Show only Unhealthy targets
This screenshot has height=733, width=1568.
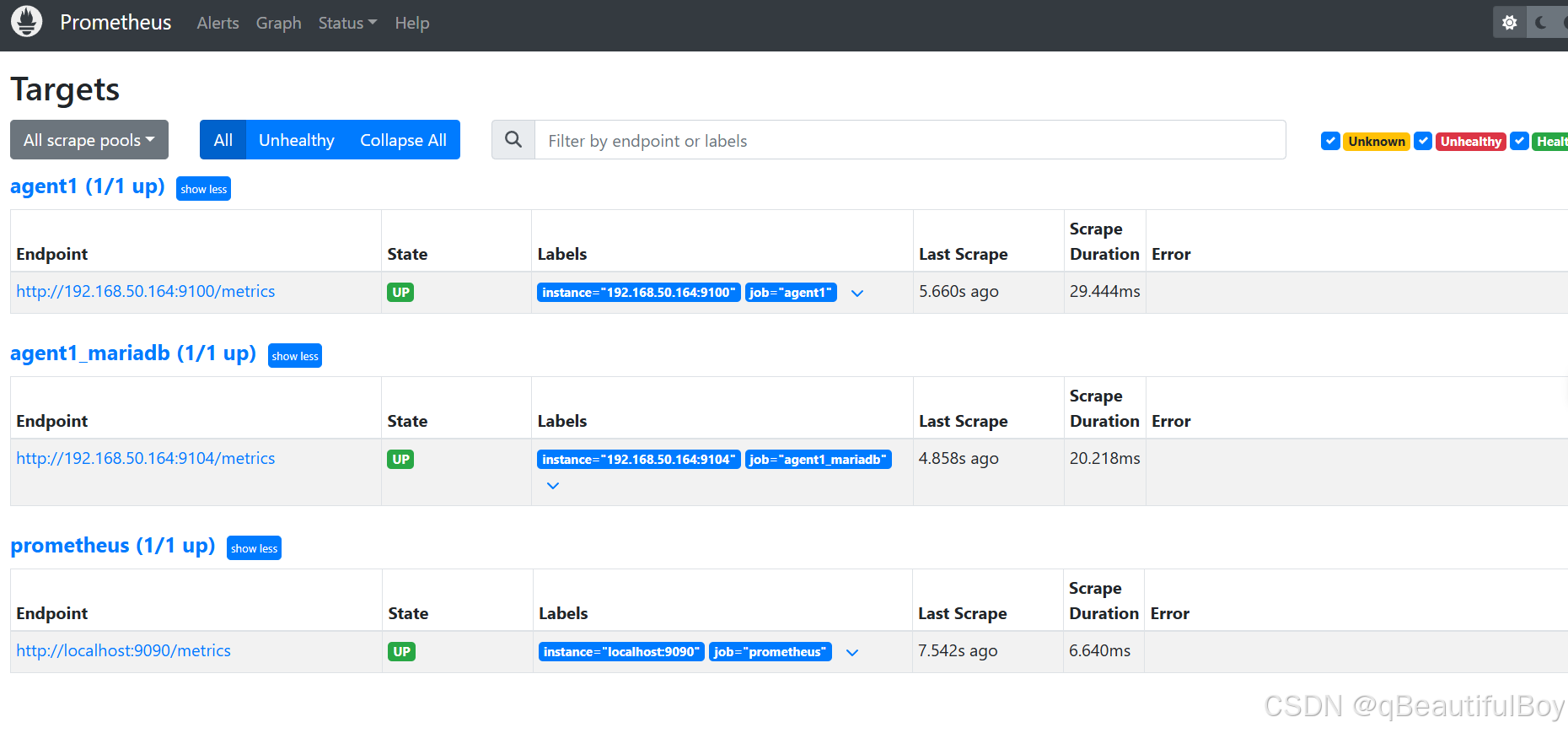pyautogui.click(x=297, y=140)
